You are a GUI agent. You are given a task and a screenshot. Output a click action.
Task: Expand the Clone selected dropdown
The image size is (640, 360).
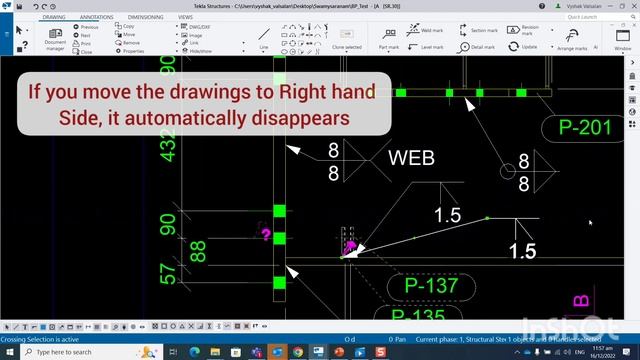click(x=347, y=52)
